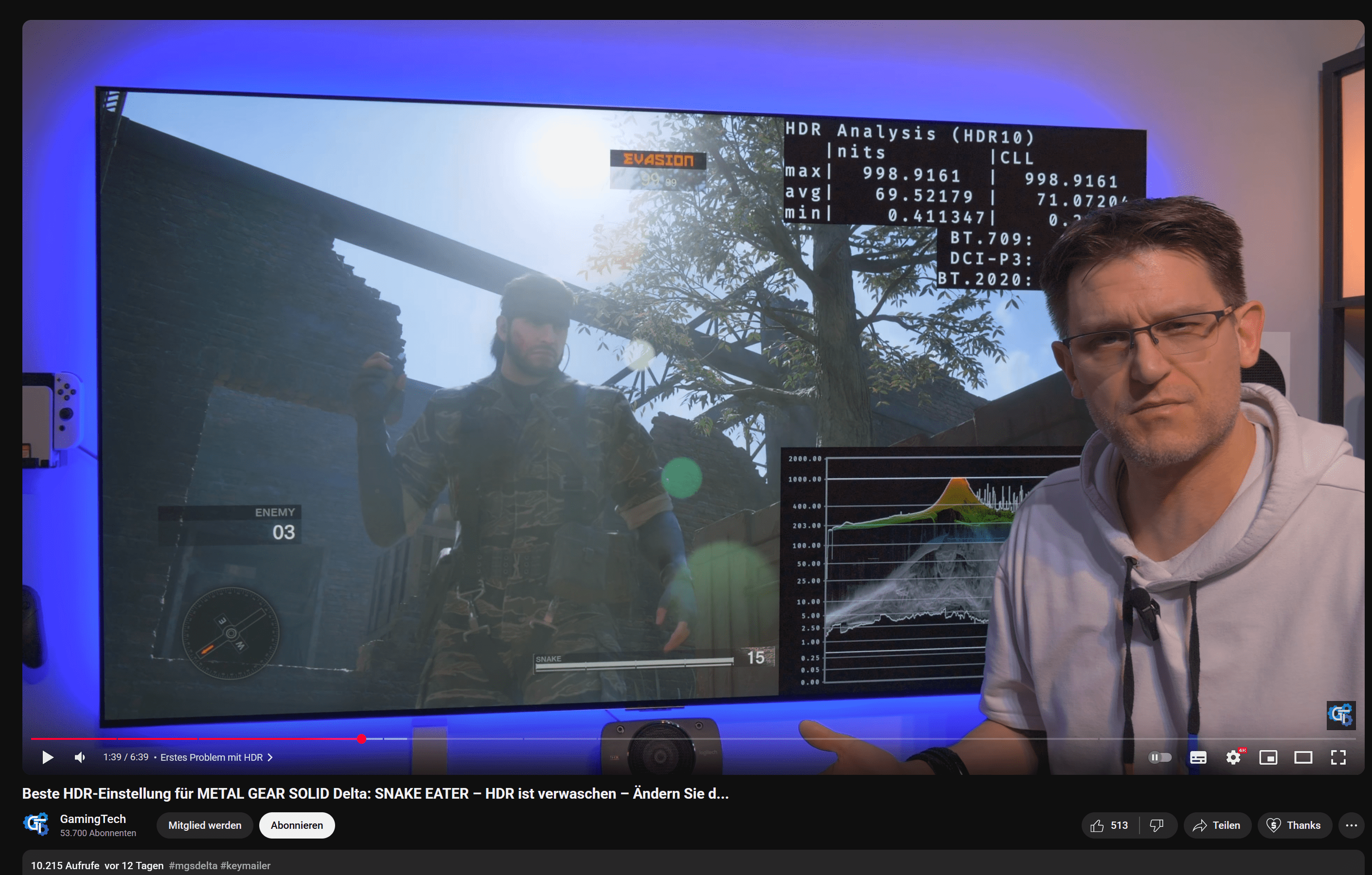
Task: Open the GamingTech channel avatar
Action: (x=36, y=824)
